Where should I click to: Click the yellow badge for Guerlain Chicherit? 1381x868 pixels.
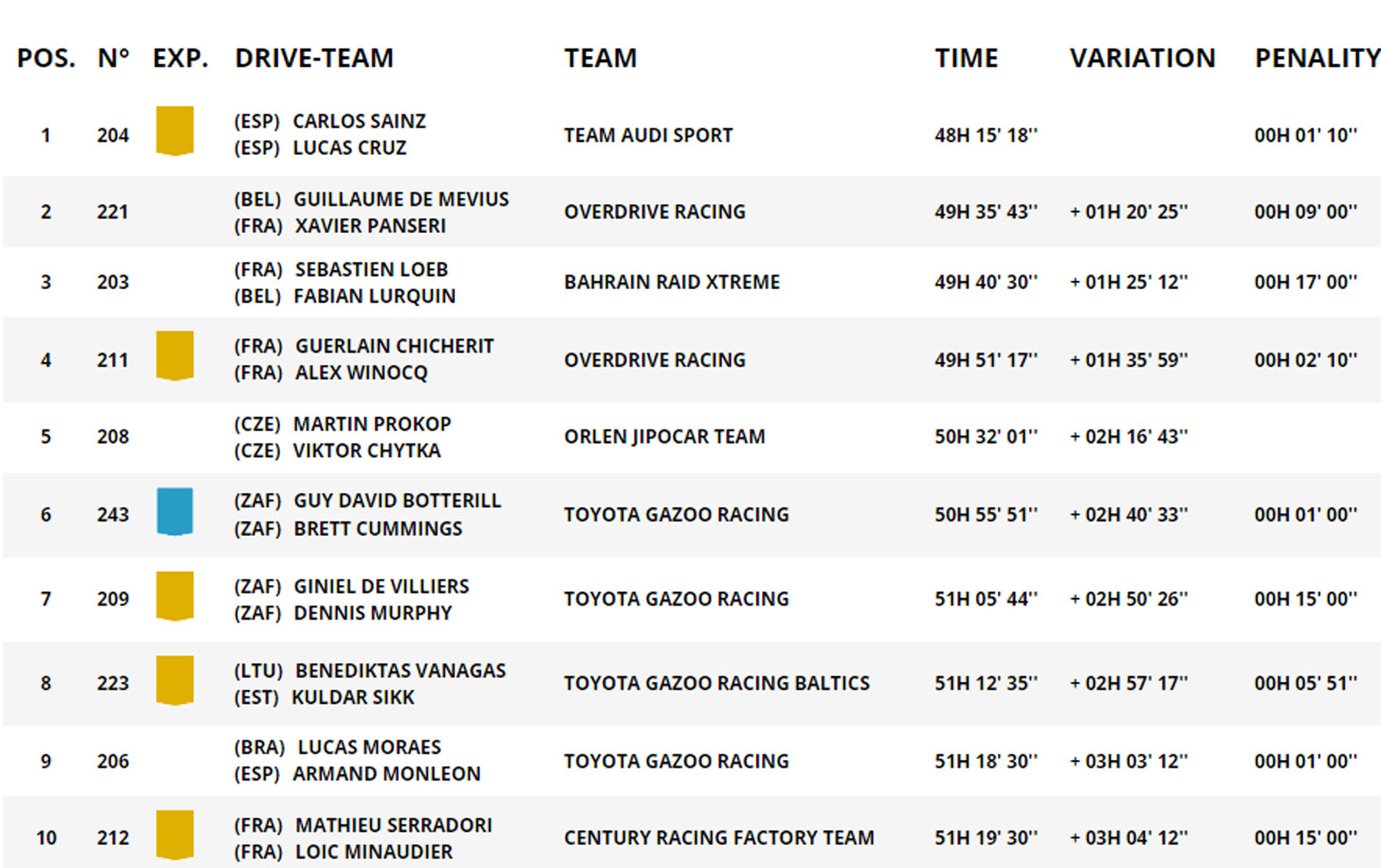174,355
